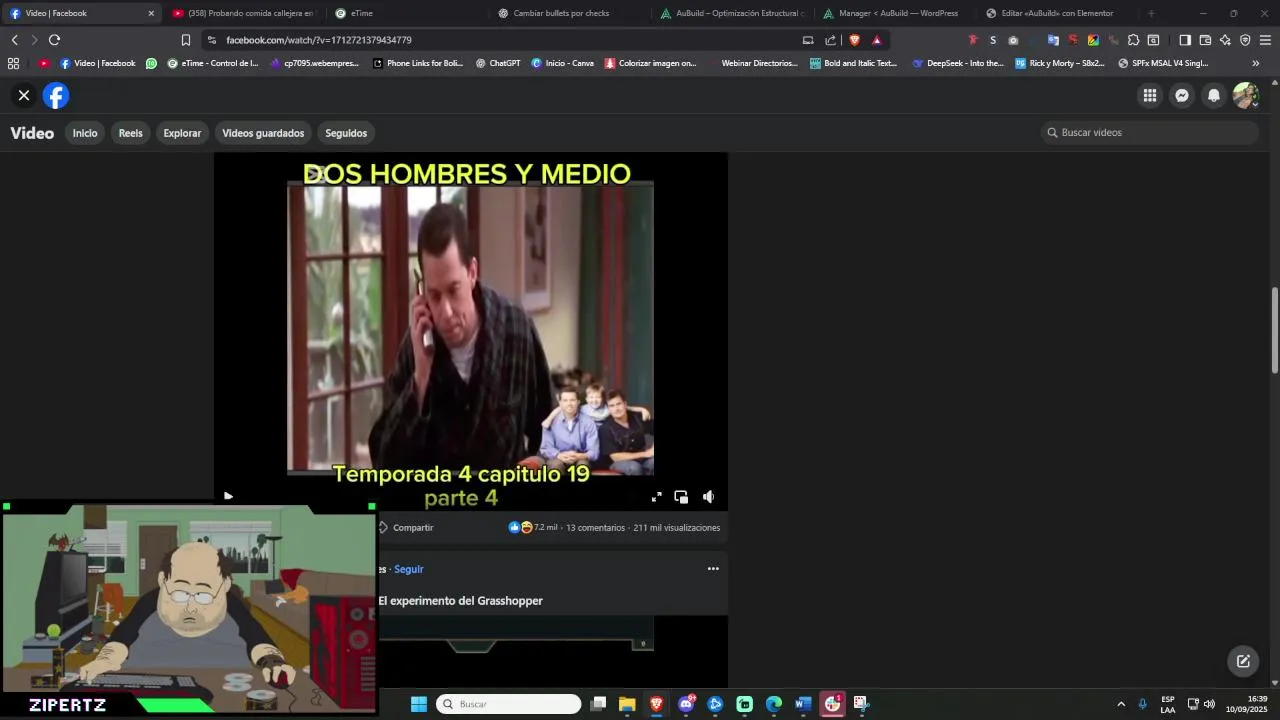Open the Inicio - Canva bookmark
Viewport: 1280px width, 720px height.
click(x=562, y=63)
